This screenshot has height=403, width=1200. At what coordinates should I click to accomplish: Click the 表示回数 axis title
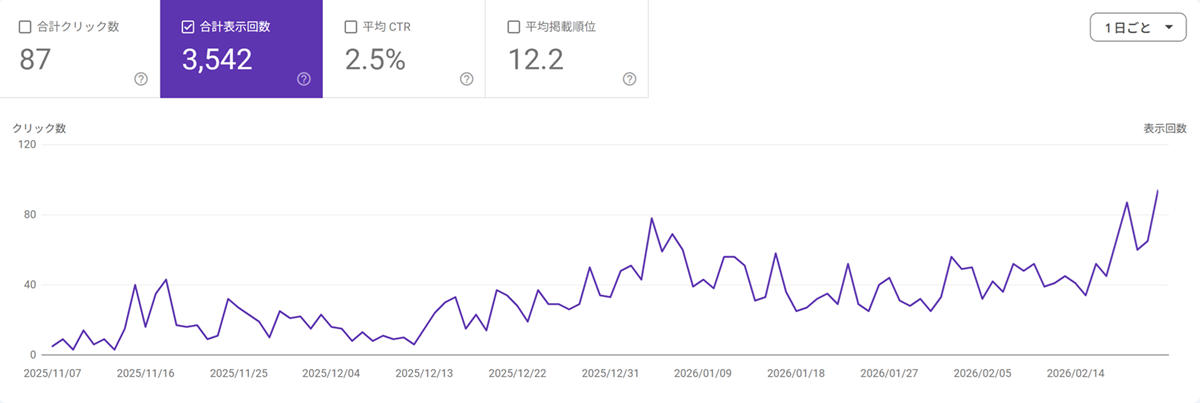pyautogui.click(x=1165, y=128)
